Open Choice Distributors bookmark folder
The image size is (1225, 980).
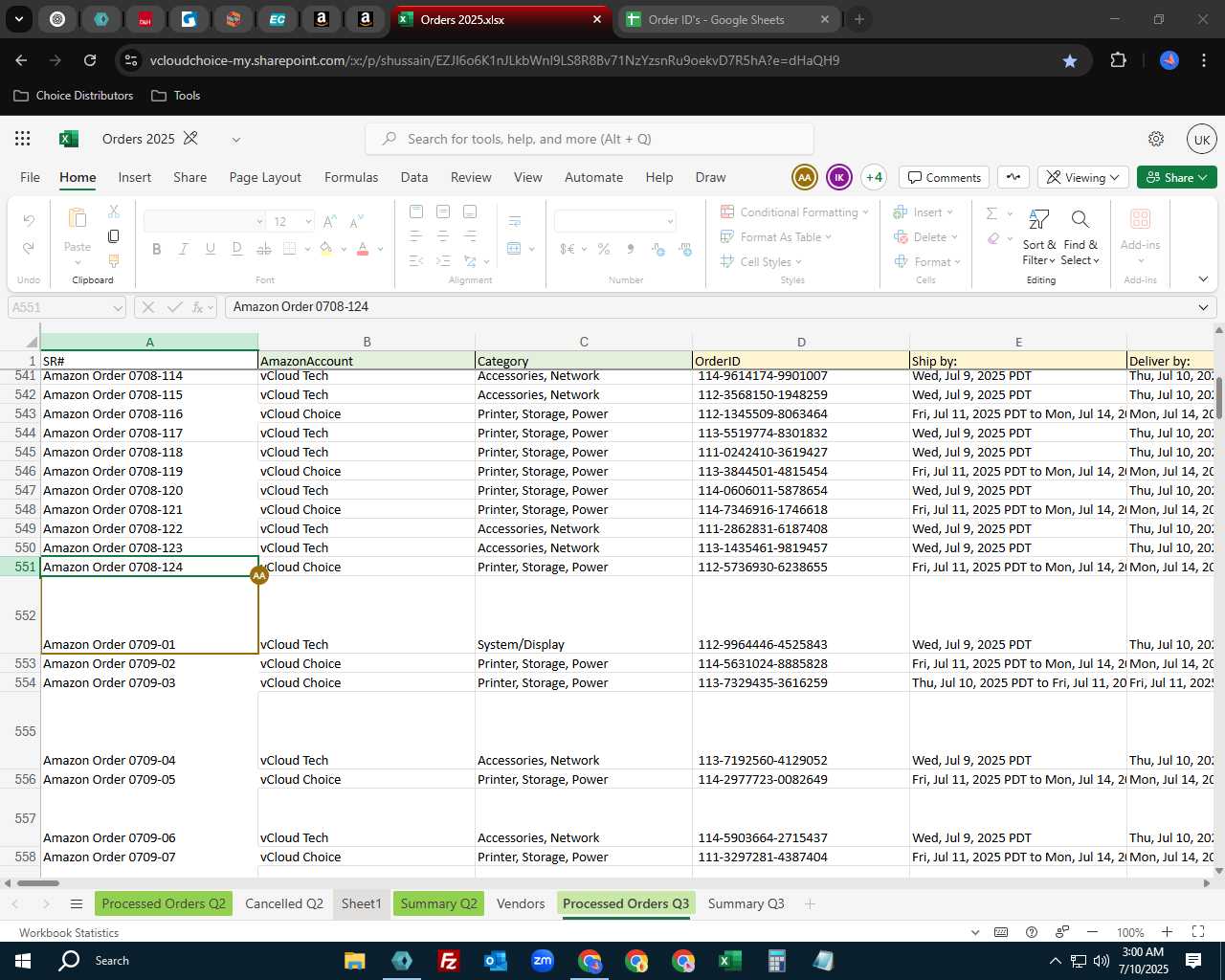(x=74, y=96)
